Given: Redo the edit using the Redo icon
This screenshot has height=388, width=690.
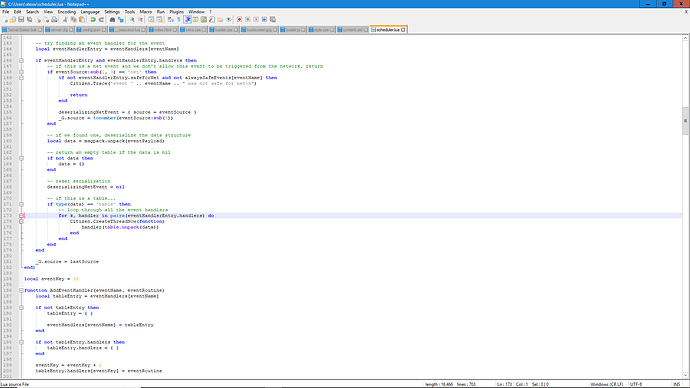Looking at the screenshot, I should point(101,19).
